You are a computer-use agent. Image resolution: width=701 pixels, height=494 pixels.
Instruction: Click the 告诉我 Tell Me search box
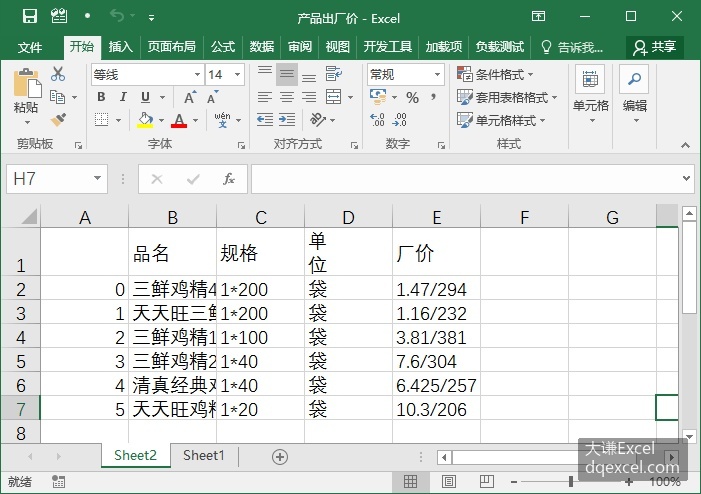pyautogui.click(x=572, y=46)
